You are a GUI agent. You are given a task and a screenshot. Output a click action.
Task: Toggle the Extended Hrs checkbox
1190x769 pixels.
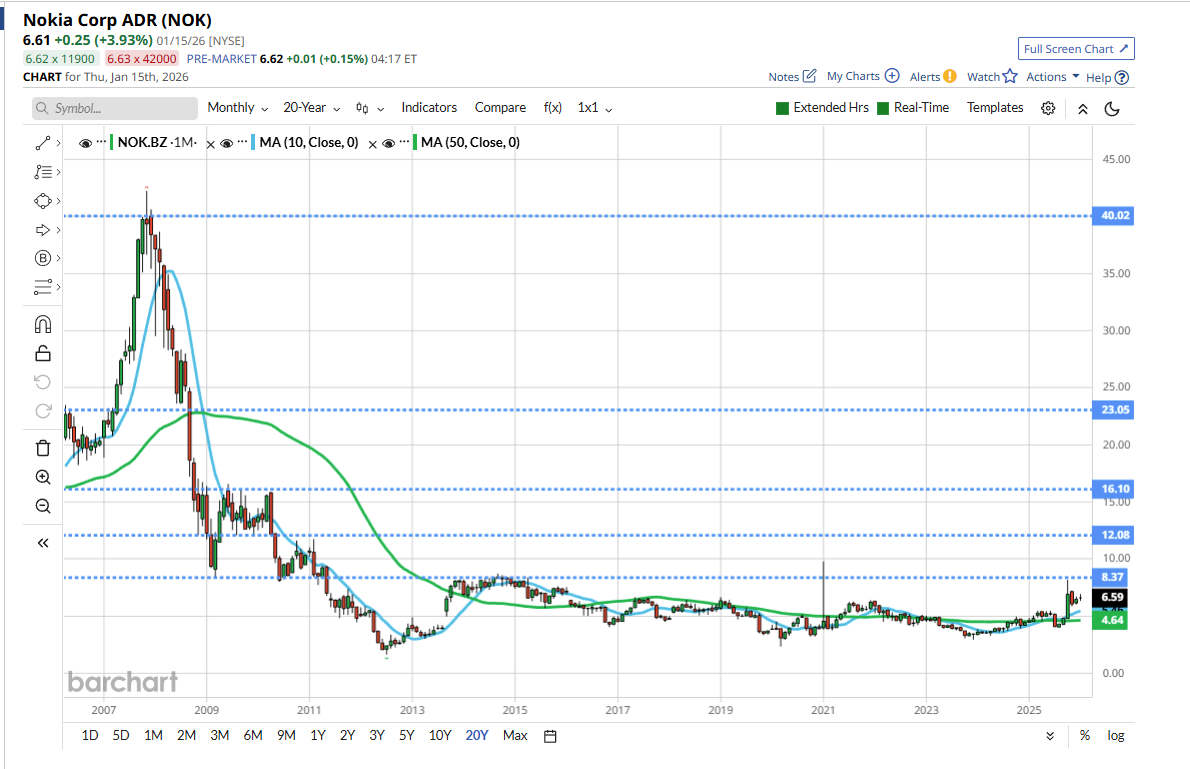pos(783,108)
